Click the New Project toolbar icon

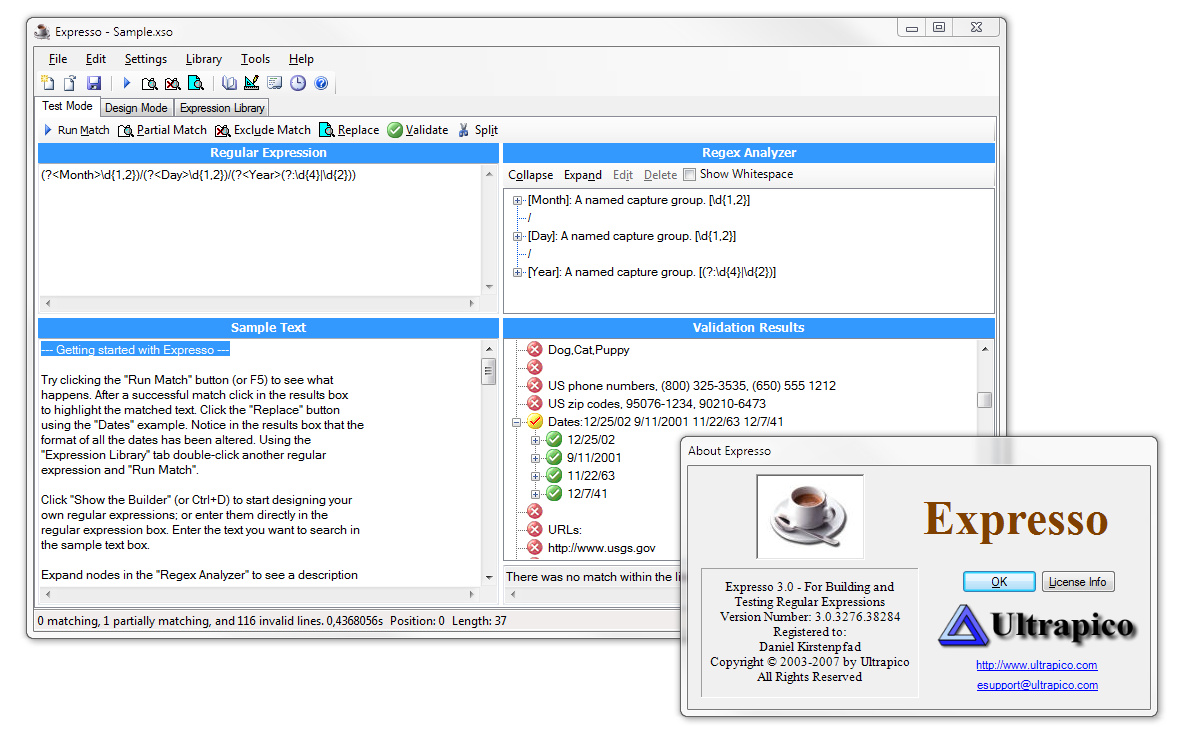pos(47,83)
